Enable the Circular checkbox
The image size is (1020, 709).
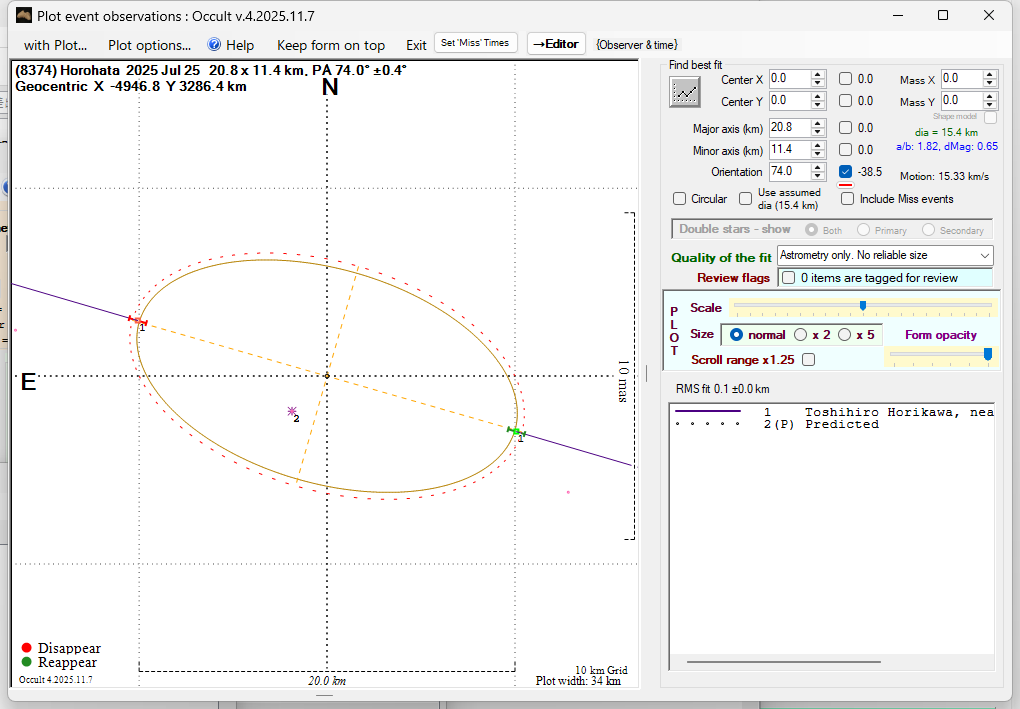pos(680,199)
